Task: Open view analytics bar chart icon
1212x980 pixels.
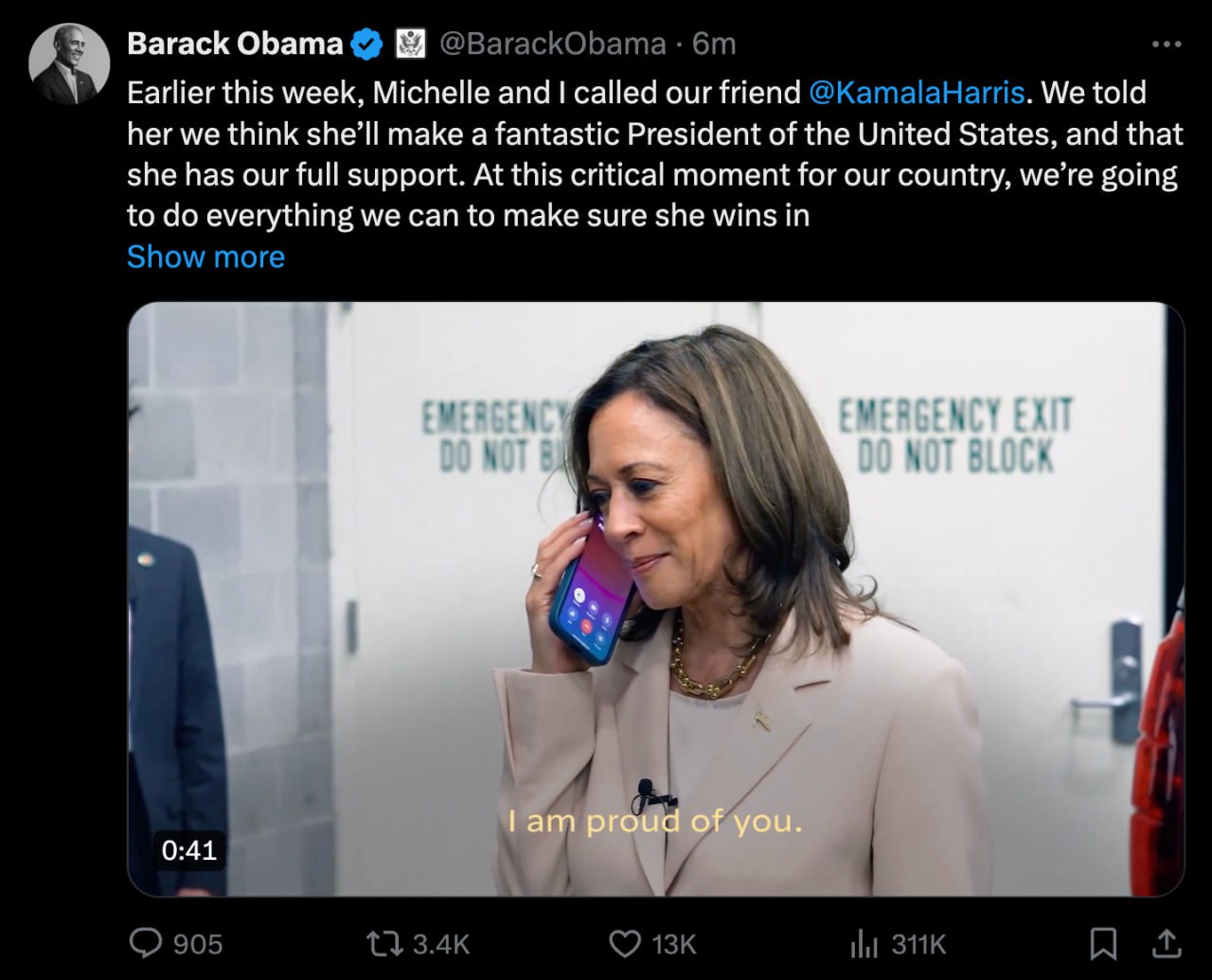Action: [x=864, y=943]
